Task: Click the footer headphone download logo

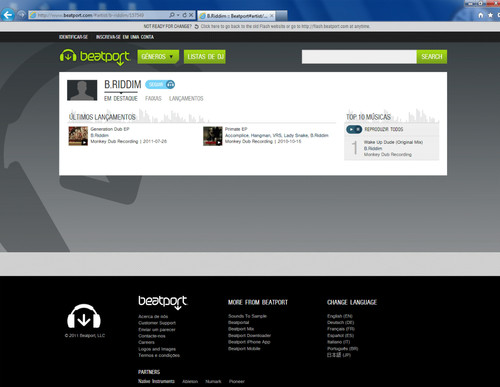Action: click(x=84, y=316)
